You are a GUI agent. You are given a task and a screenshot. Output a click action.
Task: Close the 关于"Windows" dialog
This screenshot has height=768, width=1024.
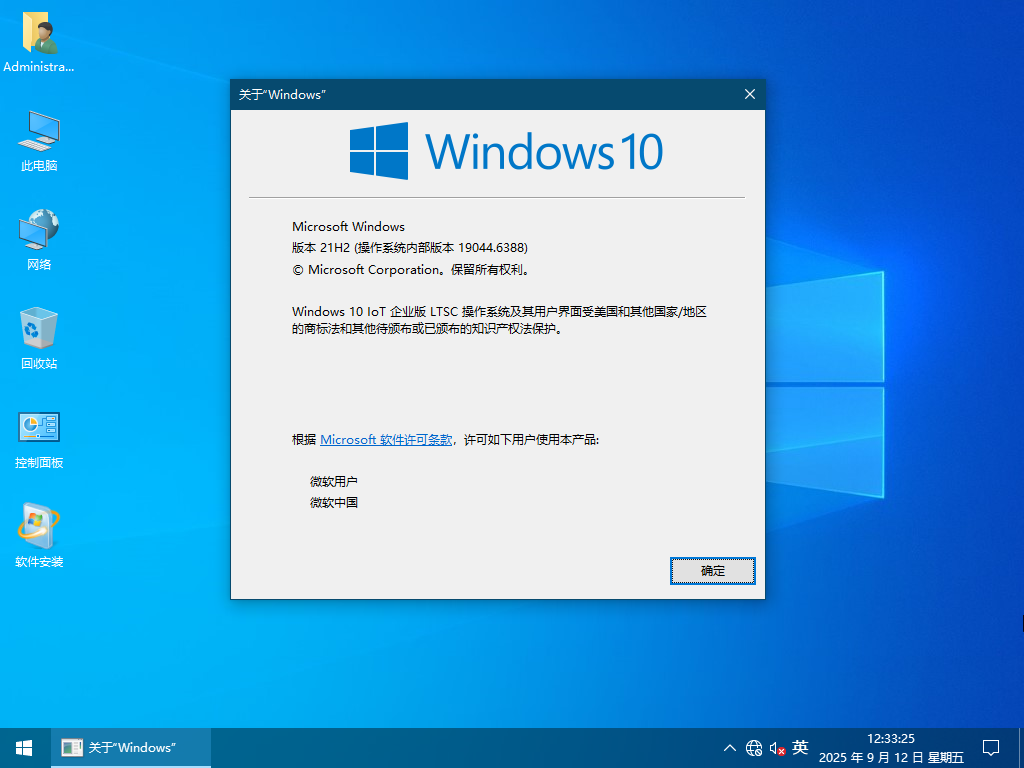point(750,94)
